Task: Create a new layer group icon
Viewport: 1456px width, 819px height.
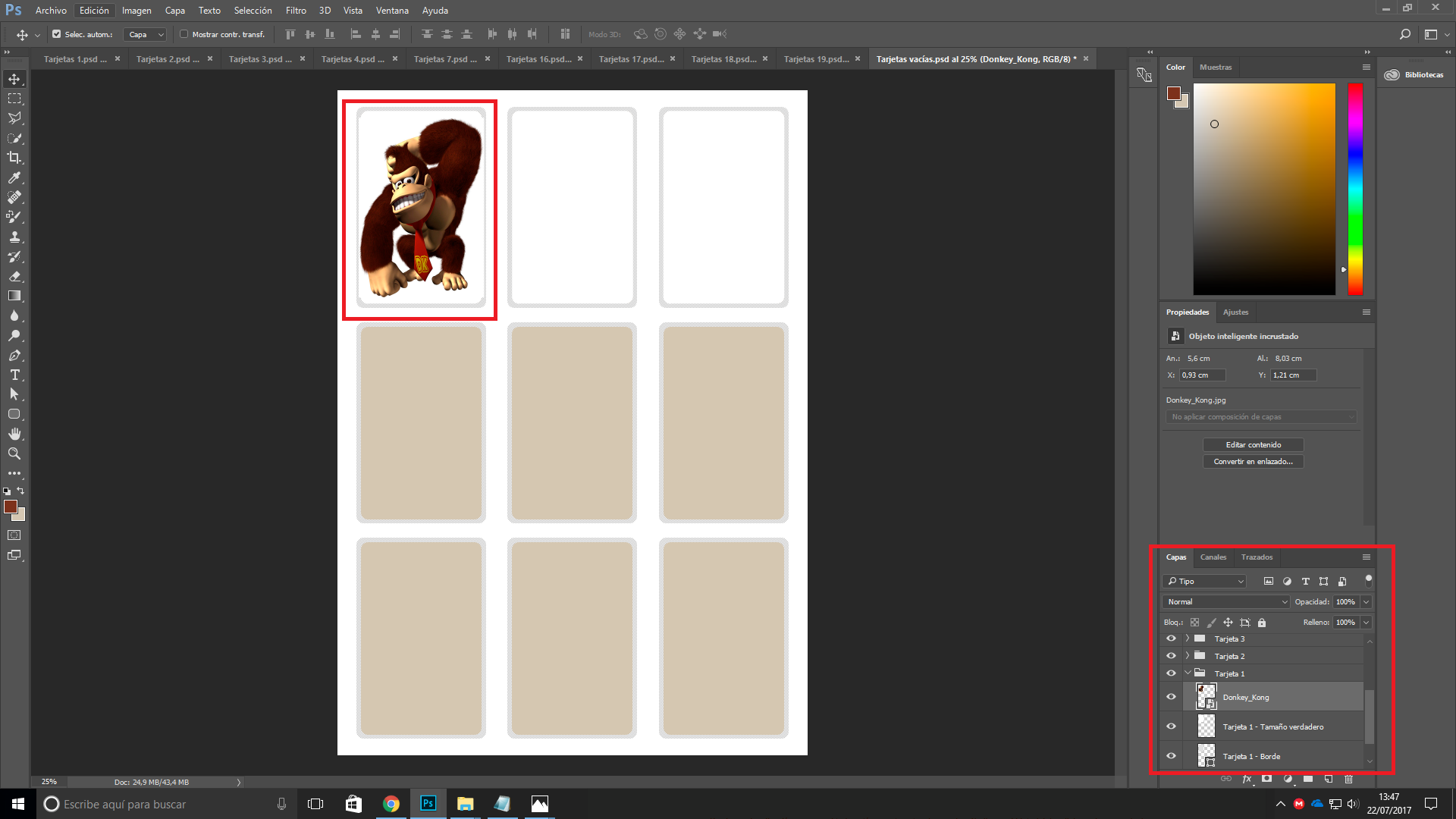Action: point(1308,779)
